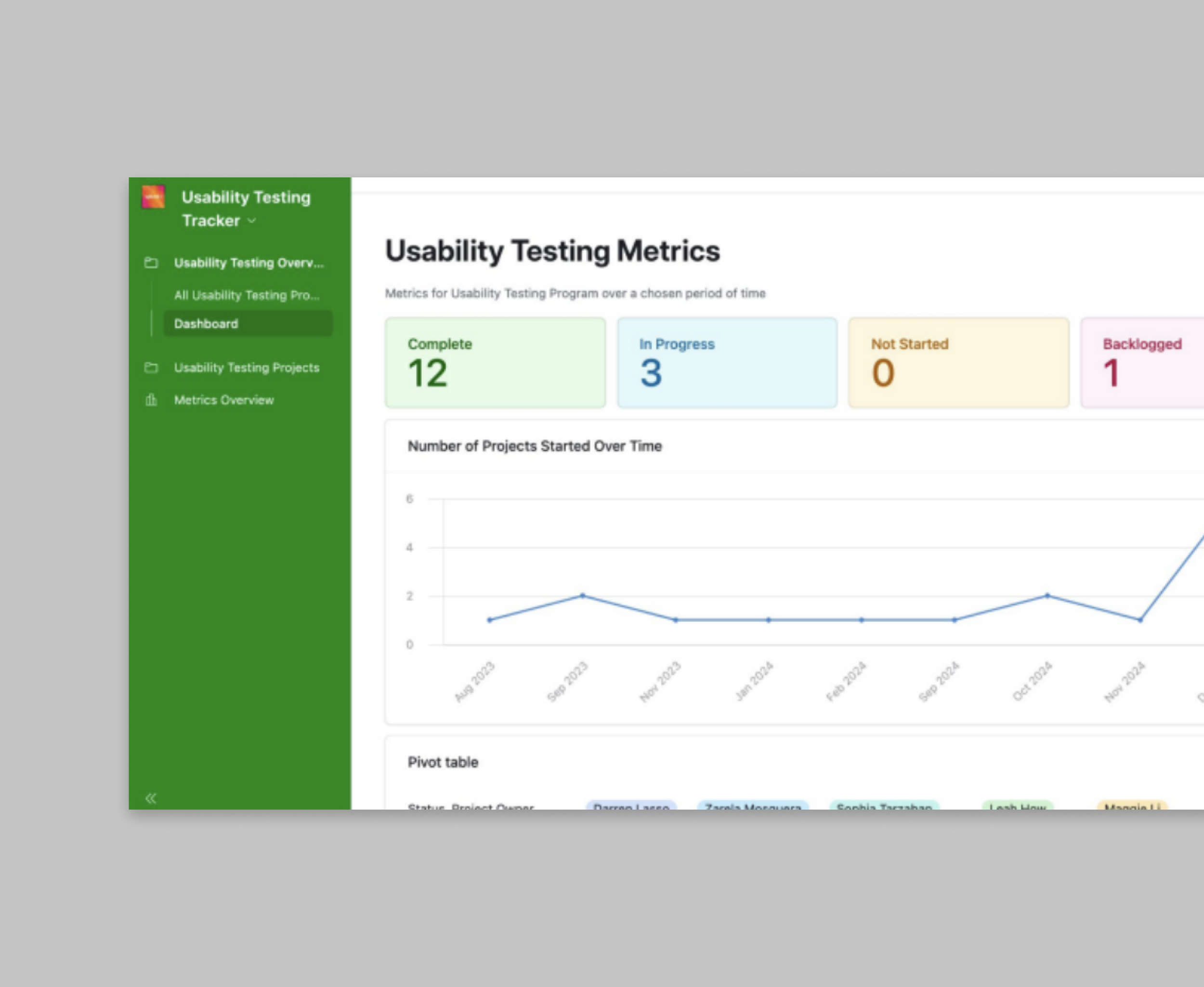Click the Usability Testing Tracker app logo
The image size is (1204, 987).
153,197
